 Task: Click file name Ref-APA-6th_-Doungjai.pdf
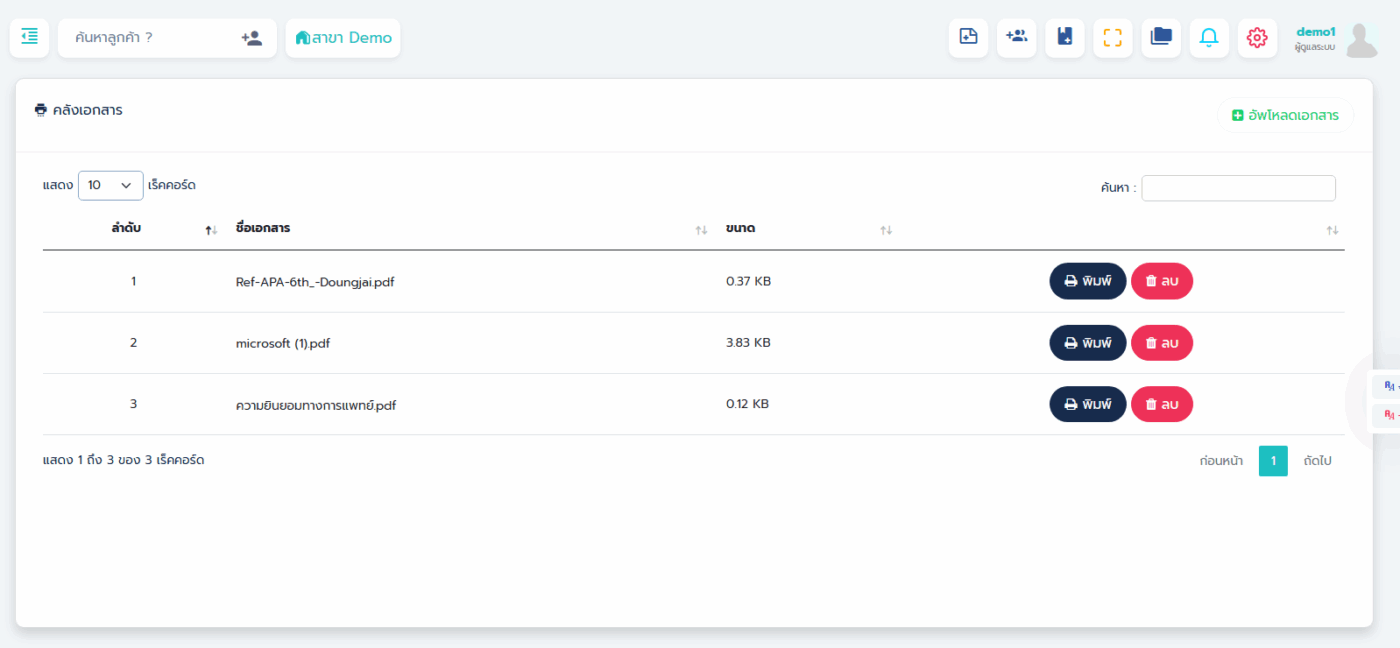[x=315, y=282]
